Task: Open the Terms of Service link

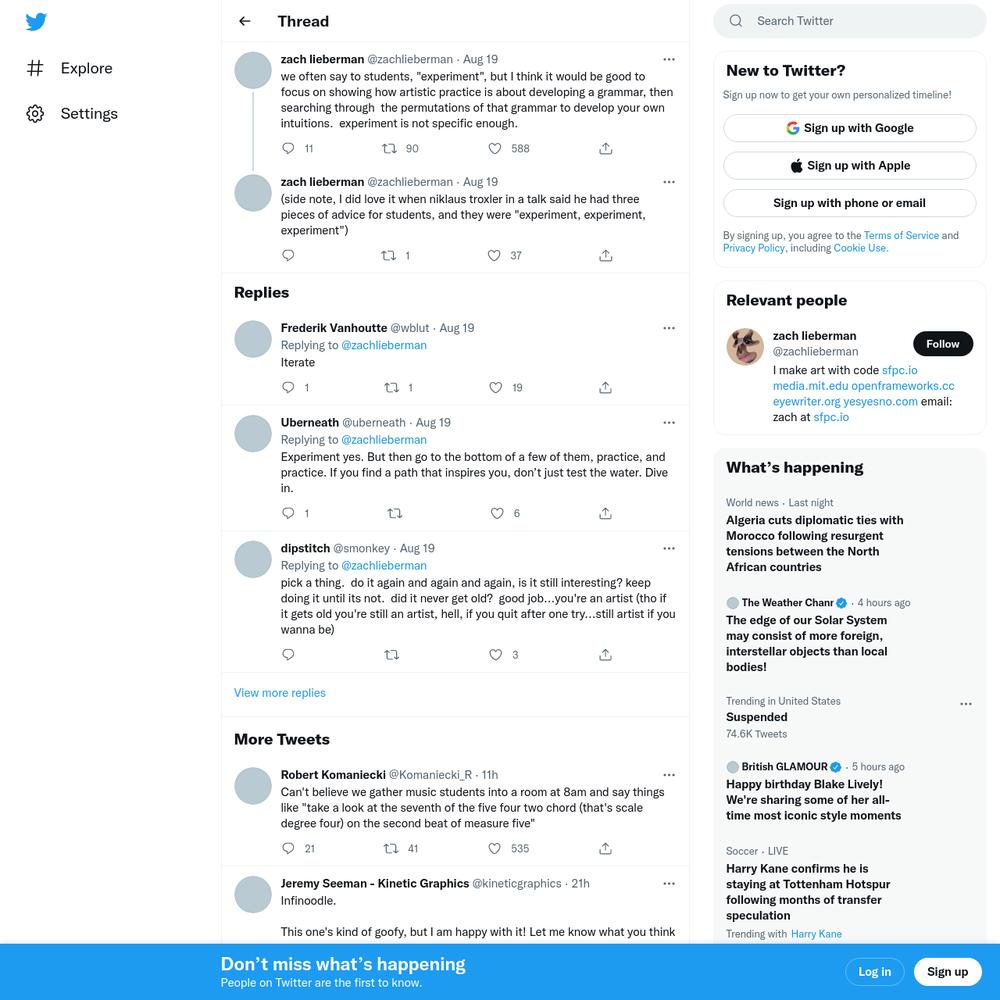Action: [901, 235]
